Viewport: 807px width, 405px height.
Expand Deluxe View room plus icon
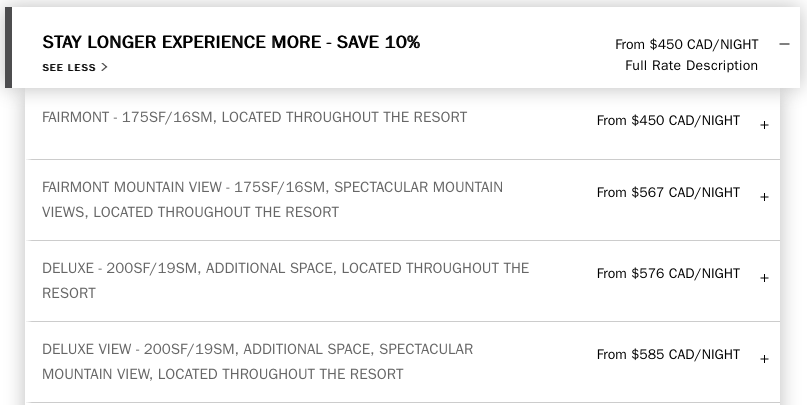tap(764, 359)
